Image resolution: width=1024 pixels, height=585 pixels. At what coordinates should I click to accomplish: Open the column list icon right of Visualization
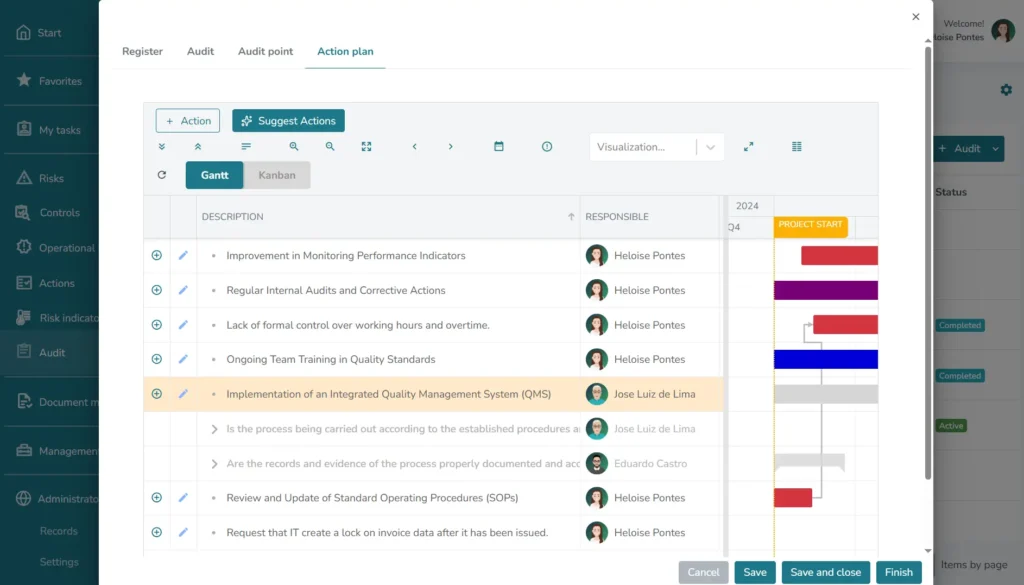pyautogui.click(x=797, y=147)
